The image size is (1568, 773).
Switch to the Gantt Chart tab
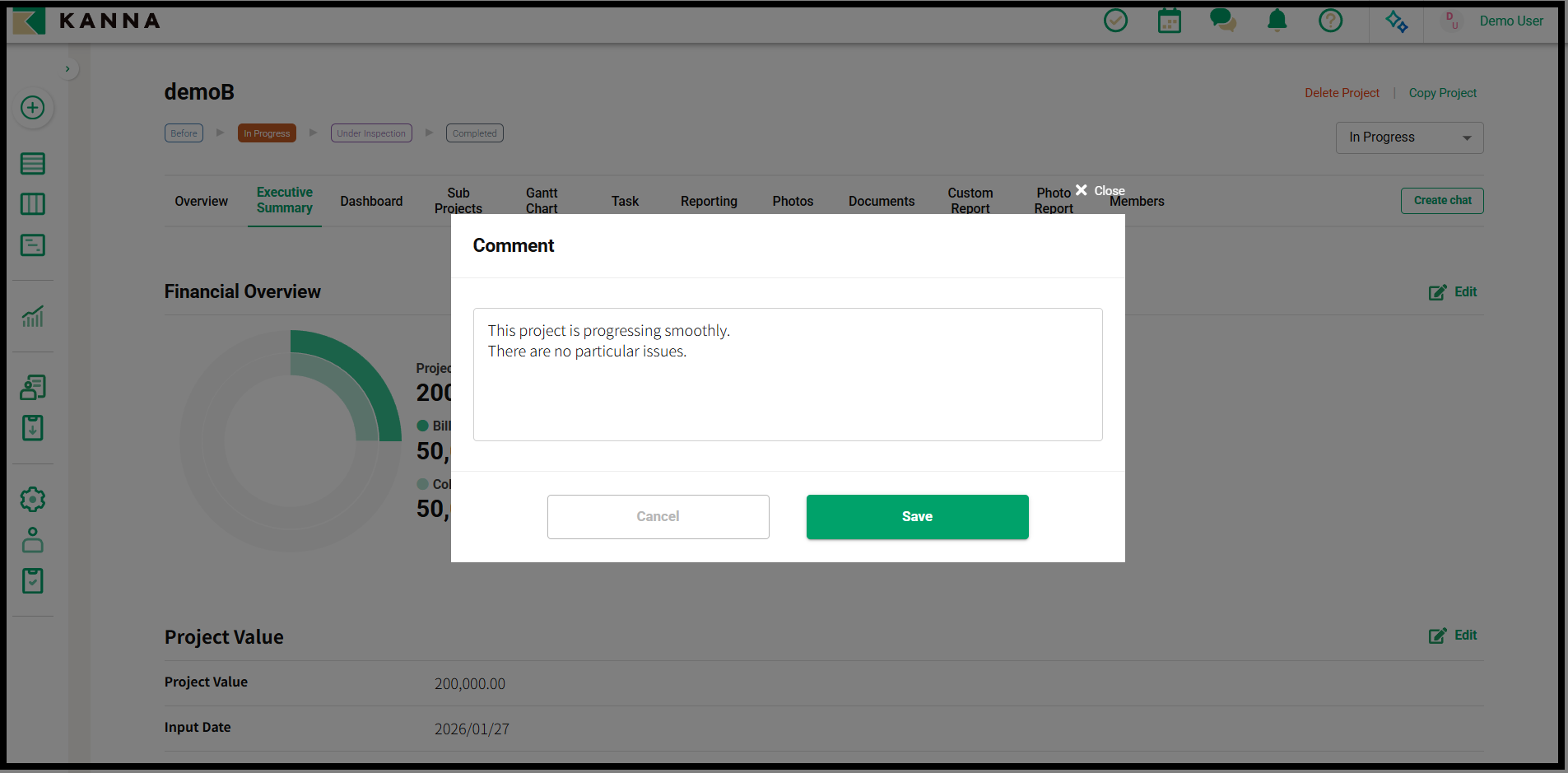coord(542,201)
